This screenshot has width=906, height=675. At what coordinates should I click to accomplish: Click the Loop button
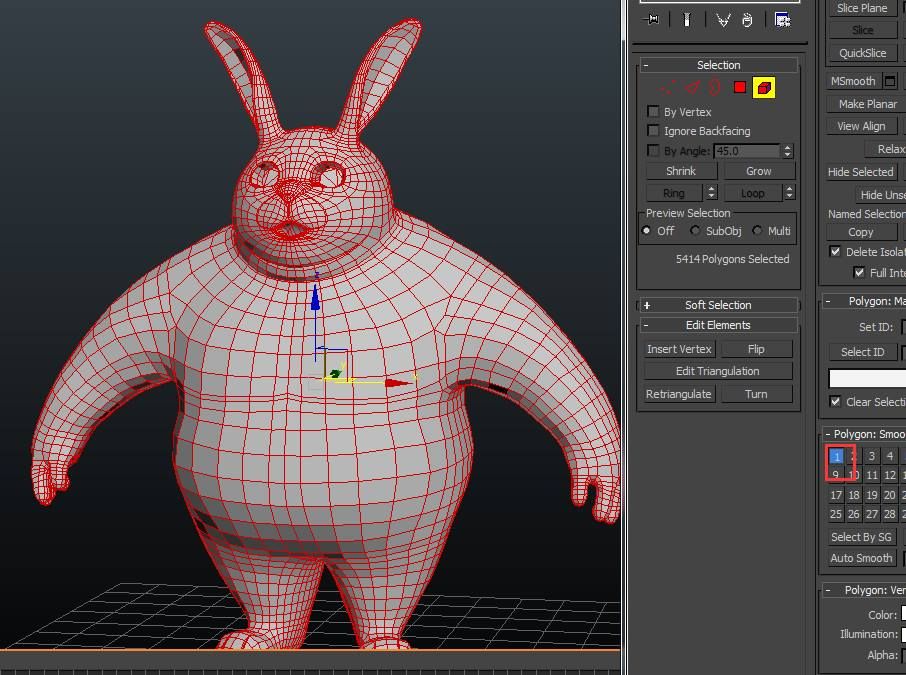click(x=752, y=193)
